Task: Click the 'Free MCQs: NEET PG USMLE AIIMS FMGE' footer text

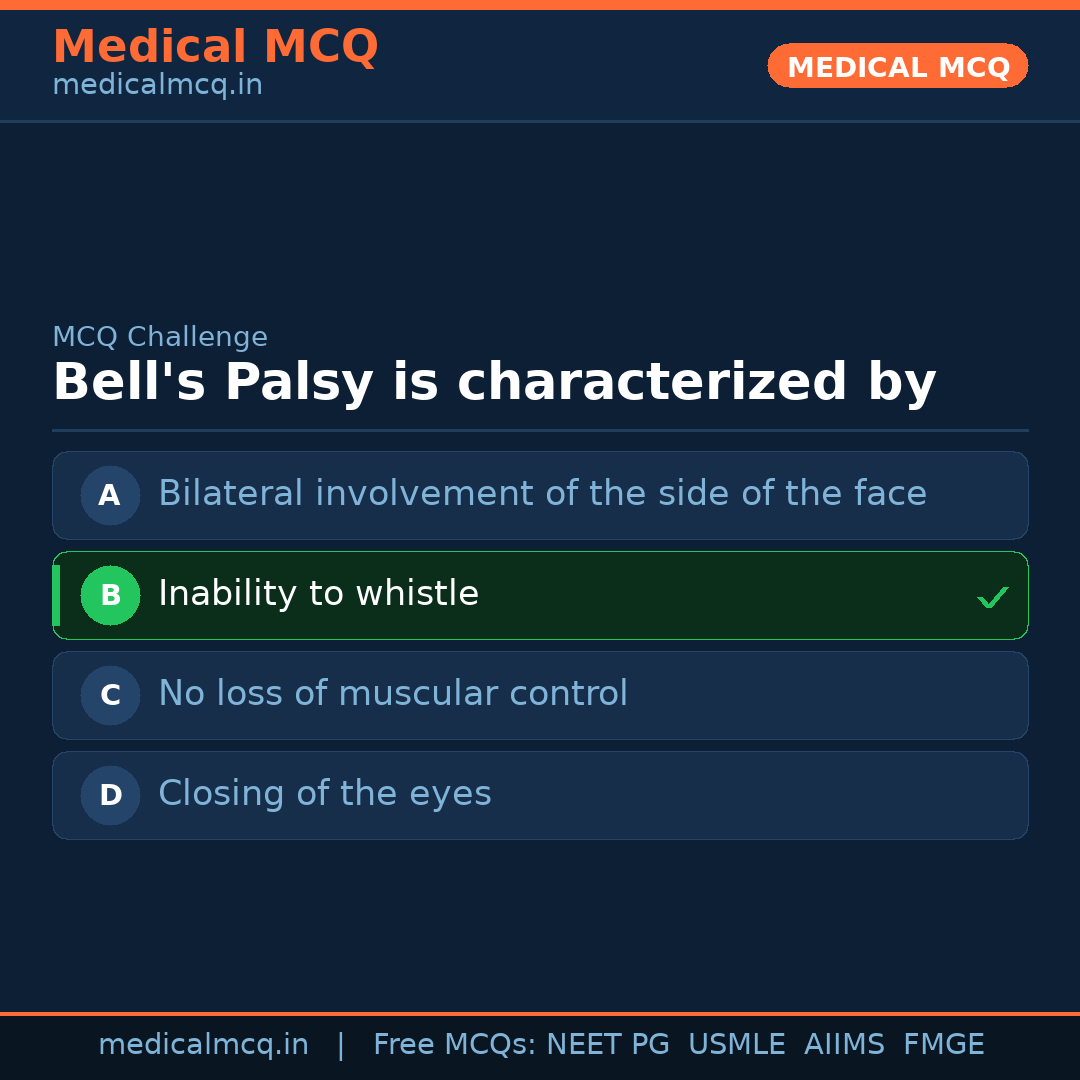Action: 678,1045
